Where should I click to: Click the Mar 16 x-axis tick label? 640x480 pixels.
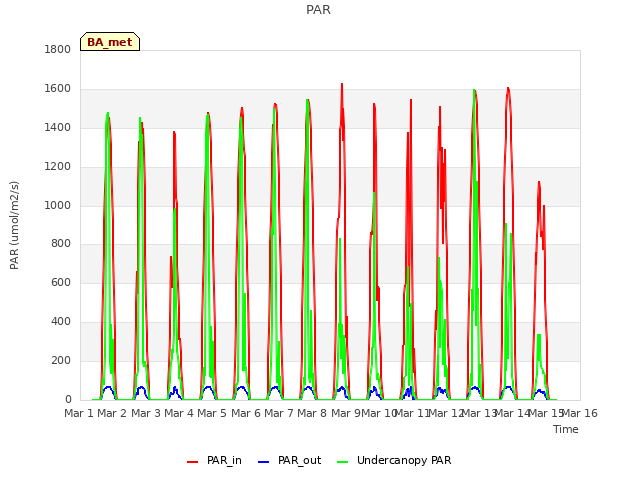580,413
